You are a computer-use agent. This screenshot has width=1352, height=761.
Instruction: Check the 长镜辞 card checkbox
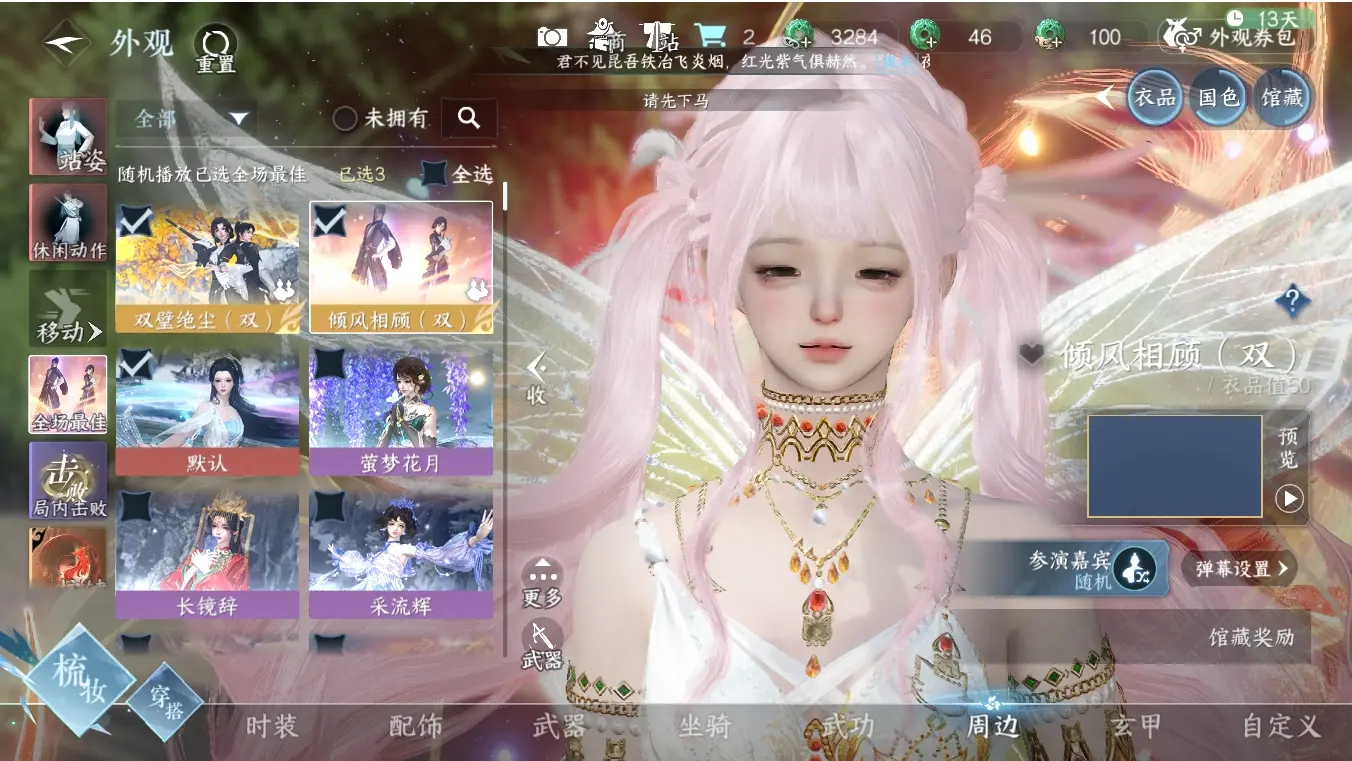point(135,508)
